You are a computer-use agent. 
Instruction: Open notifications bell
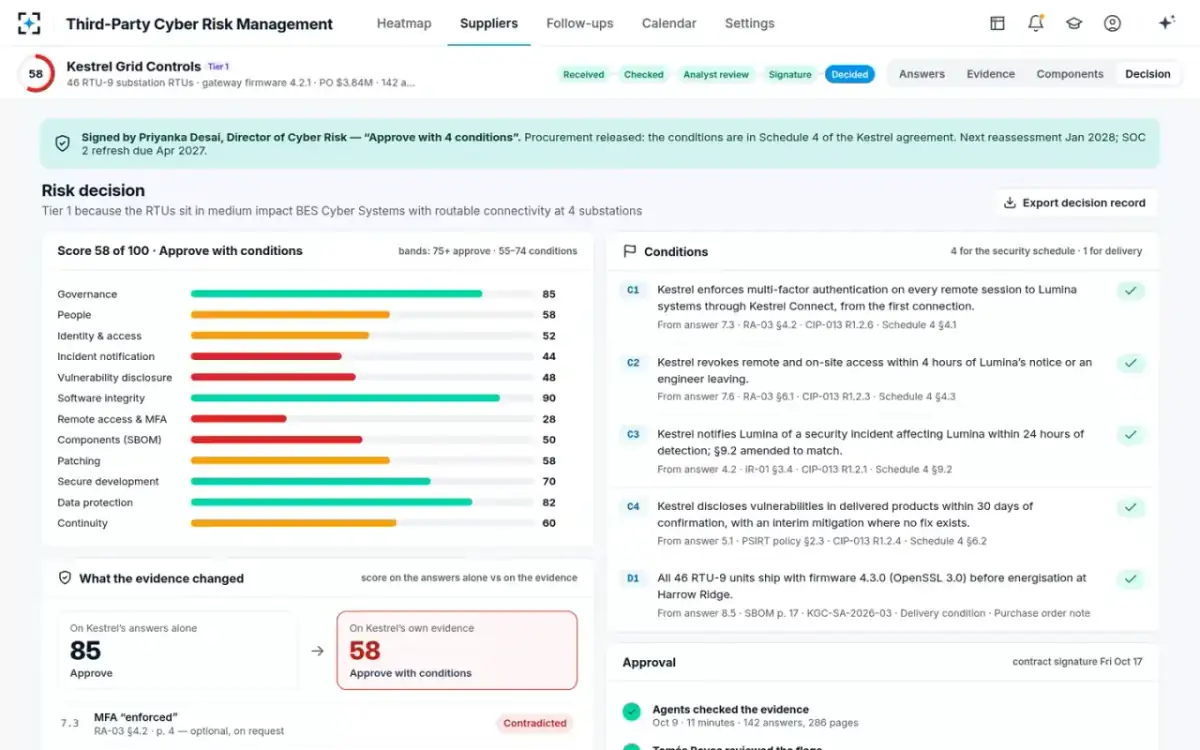point(1036,23)
